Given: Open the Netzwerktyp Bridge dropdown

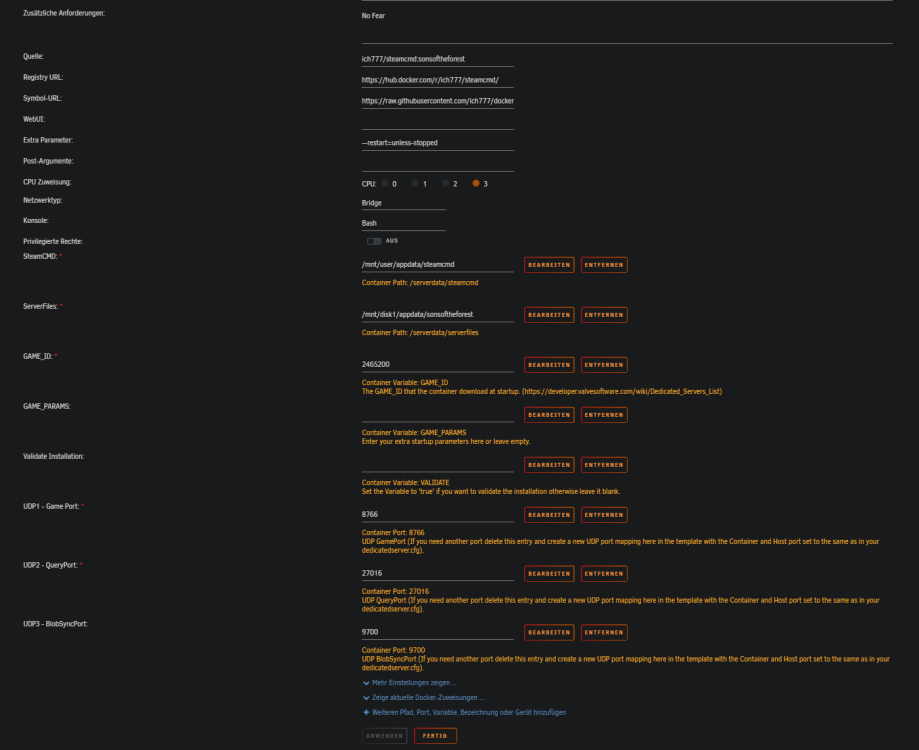Looking at the screenshot, I should click(404, 203).
